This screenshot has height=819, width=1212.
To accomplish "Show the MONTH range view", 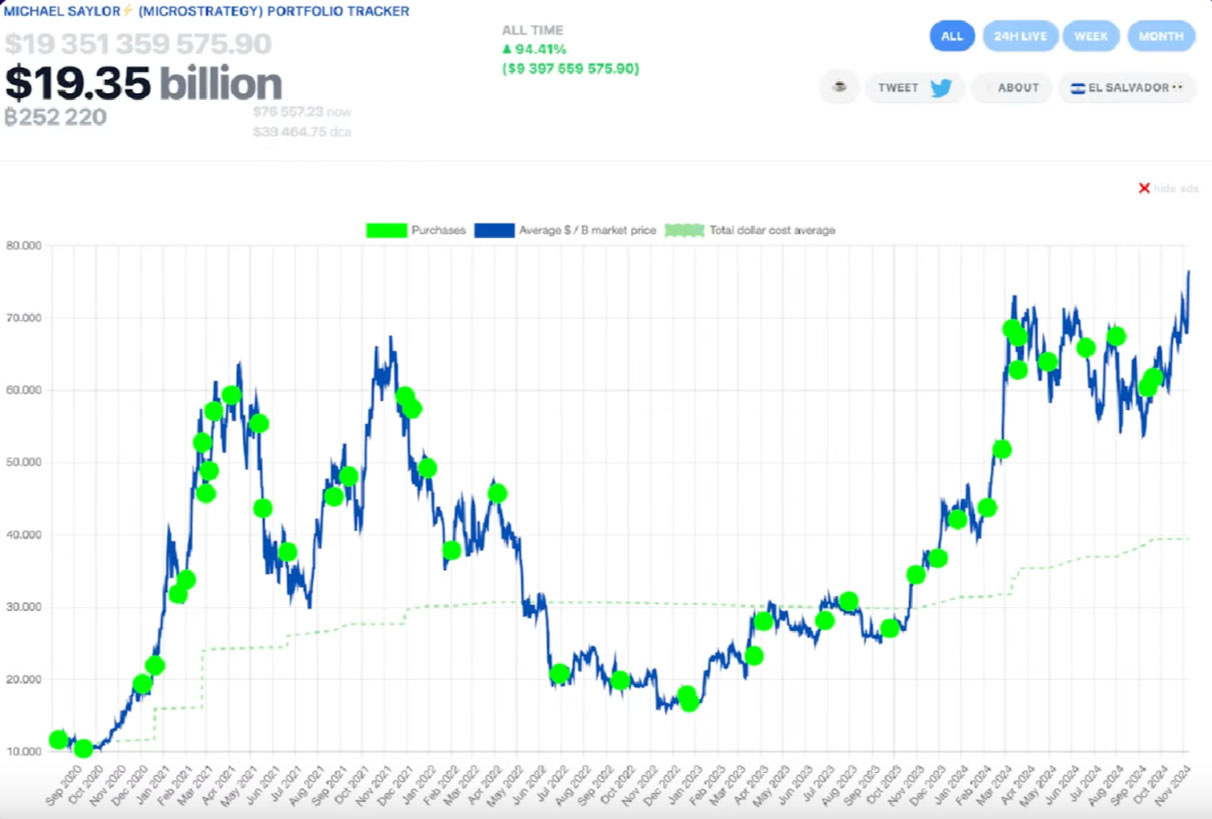I will (x=1161, y=36).
